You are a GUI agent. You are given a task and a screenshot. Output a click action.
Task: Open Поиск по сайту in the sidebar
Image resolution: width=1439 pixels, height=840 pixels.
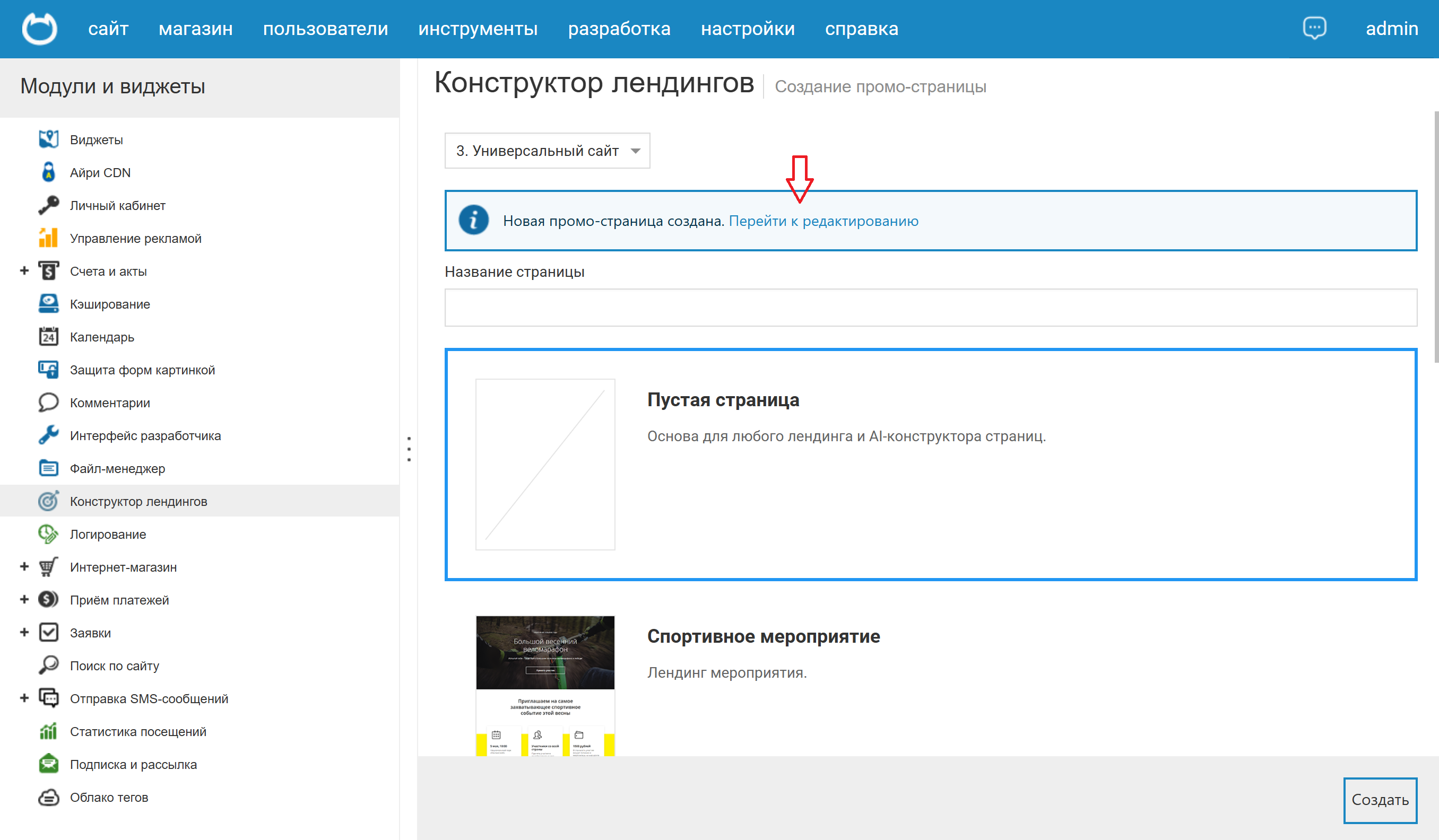(x=115, y=666)
